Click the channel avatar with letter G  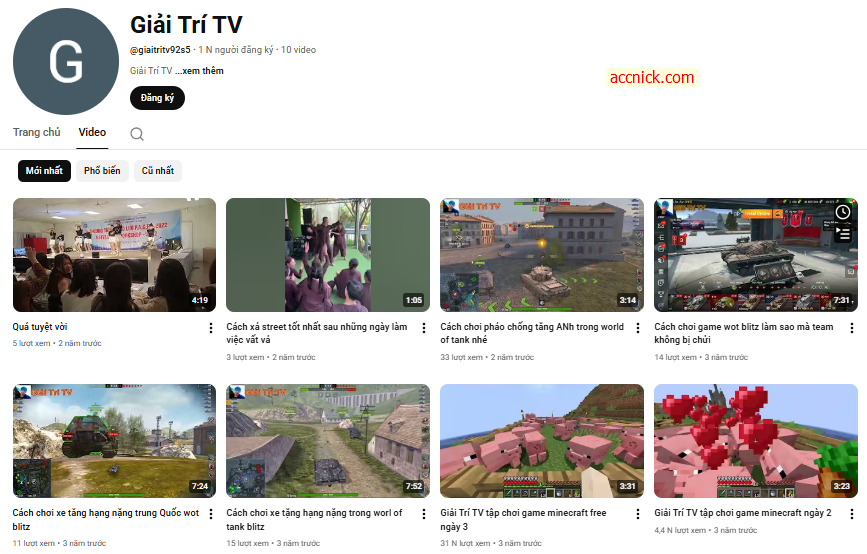66,62
